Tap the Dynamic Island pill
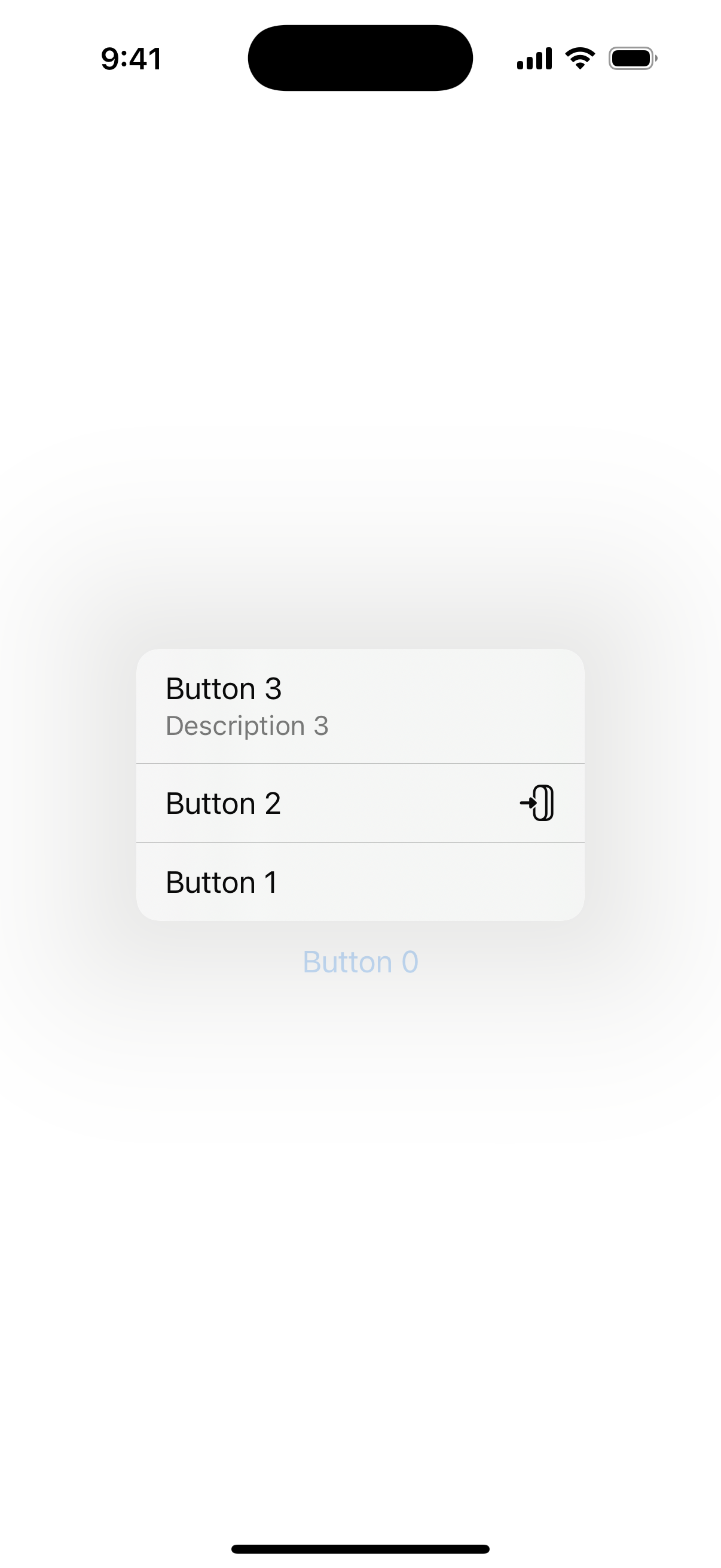The image size is (721, 1568). tap(360, 58)
